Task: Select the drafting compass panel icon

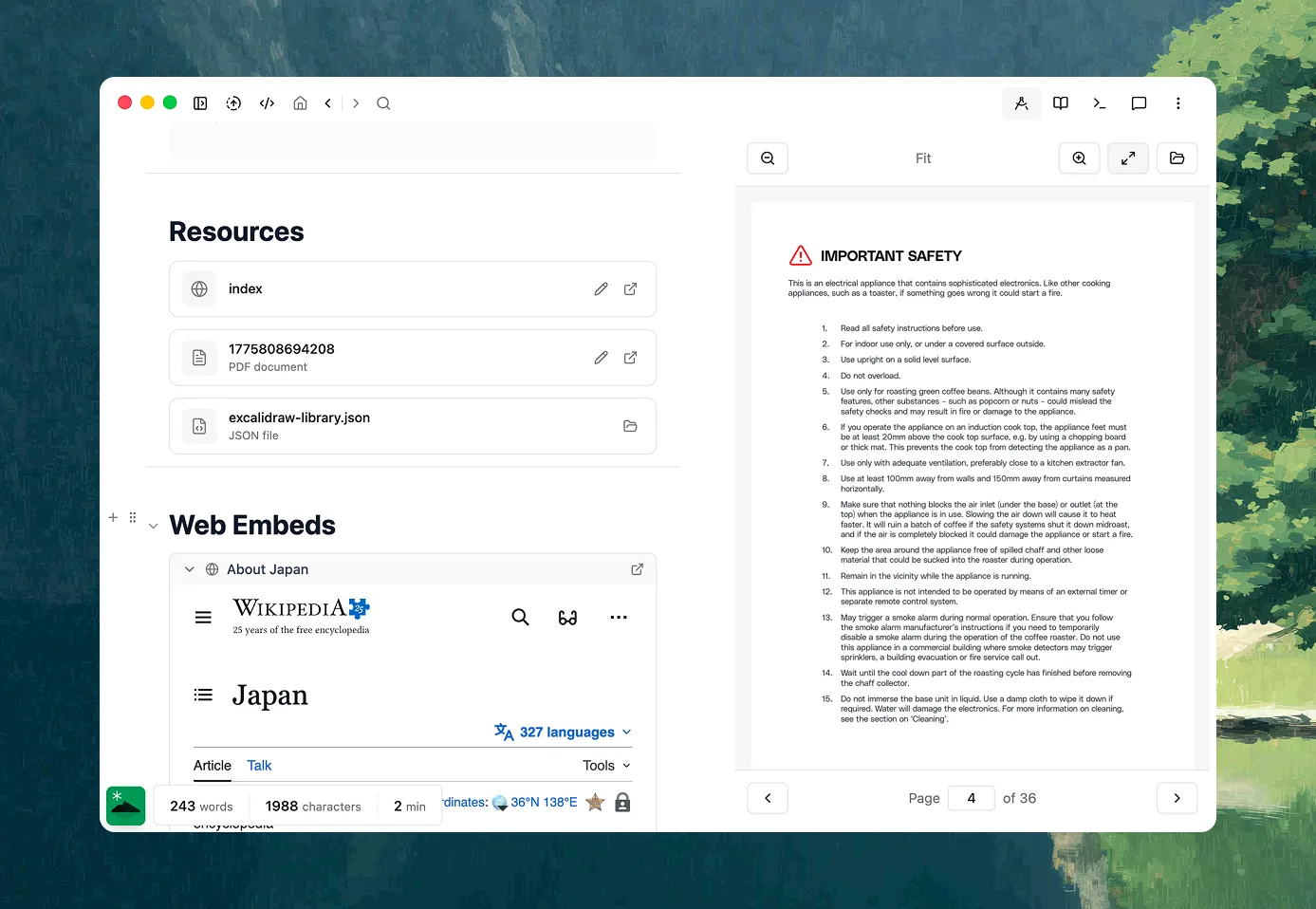Action: pos(1022,103)
